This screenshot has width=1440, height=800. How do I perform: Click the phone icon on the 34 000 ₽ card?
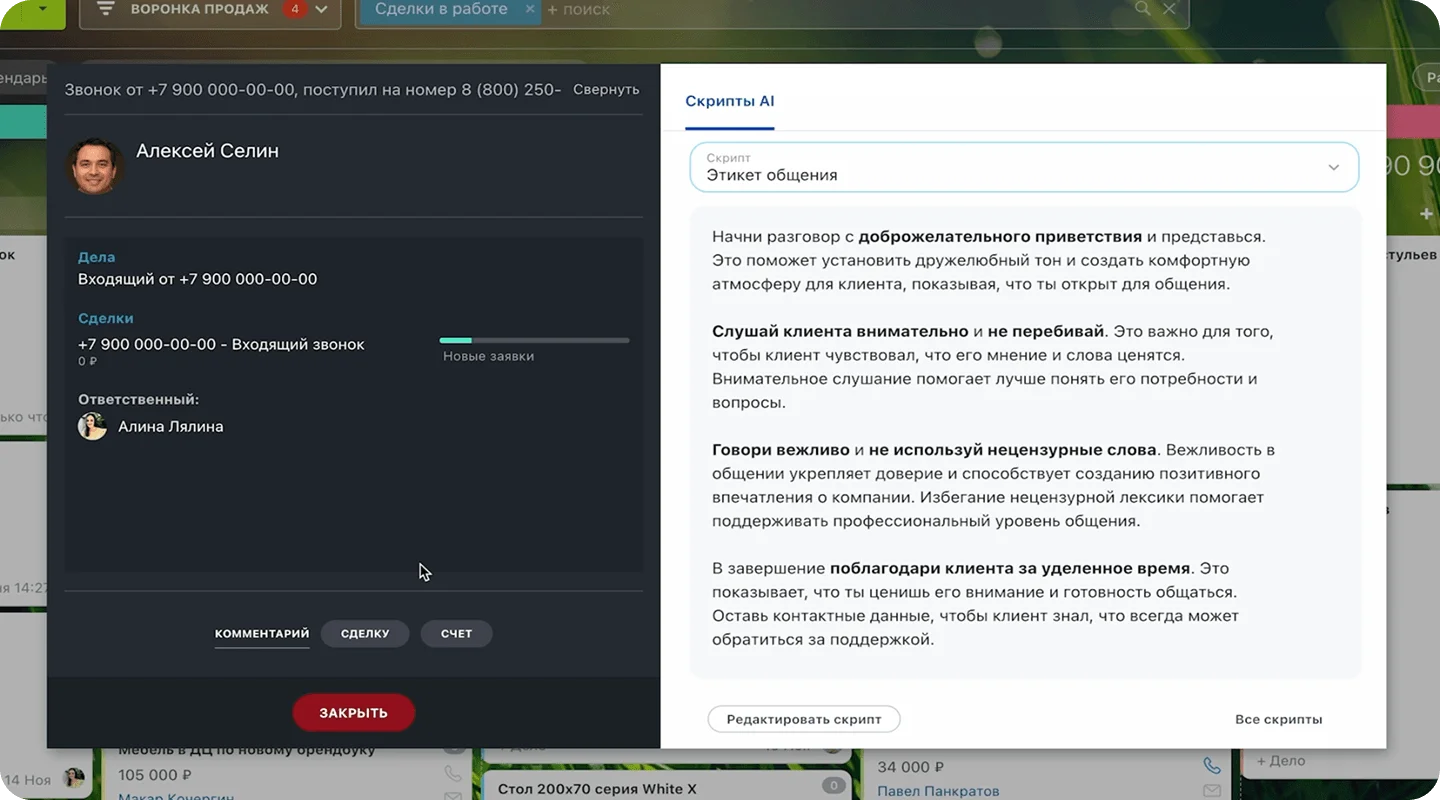pyautogui.click(x=1212, y=766)
